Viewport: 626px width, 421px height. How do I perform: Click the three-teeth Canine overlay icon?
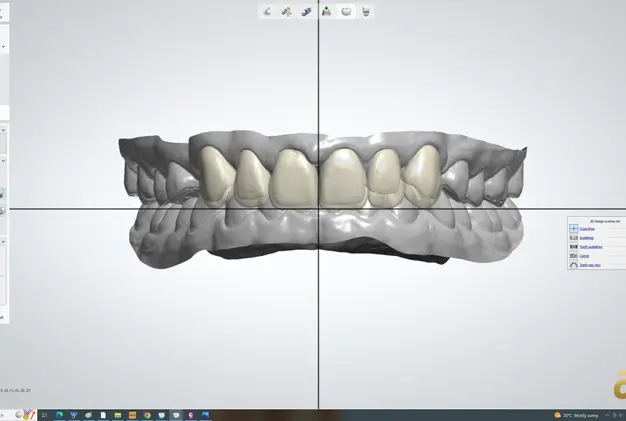point(574,256)
